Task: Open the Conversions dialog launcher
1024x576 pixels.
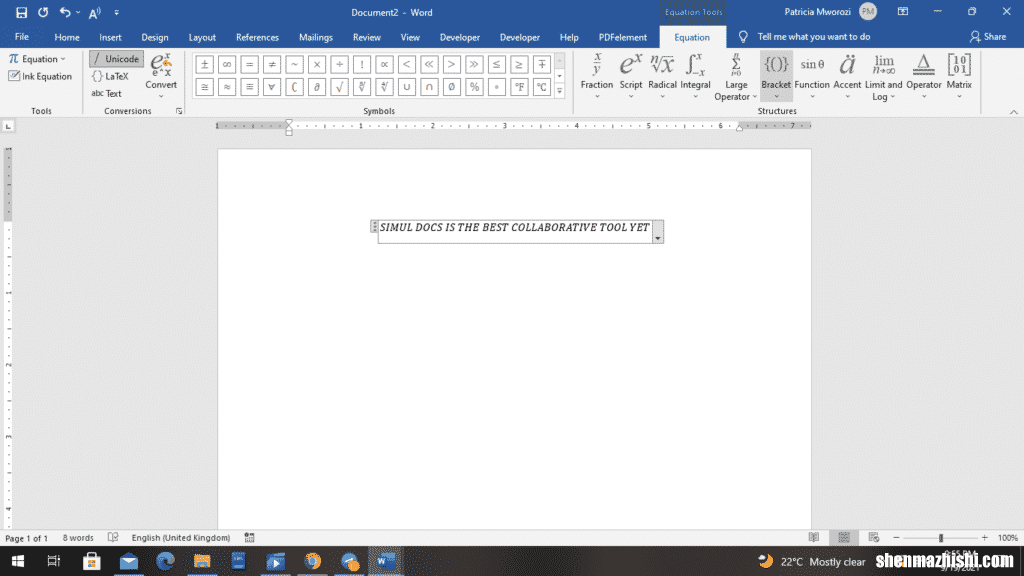Action: click(x=179, y=111)
